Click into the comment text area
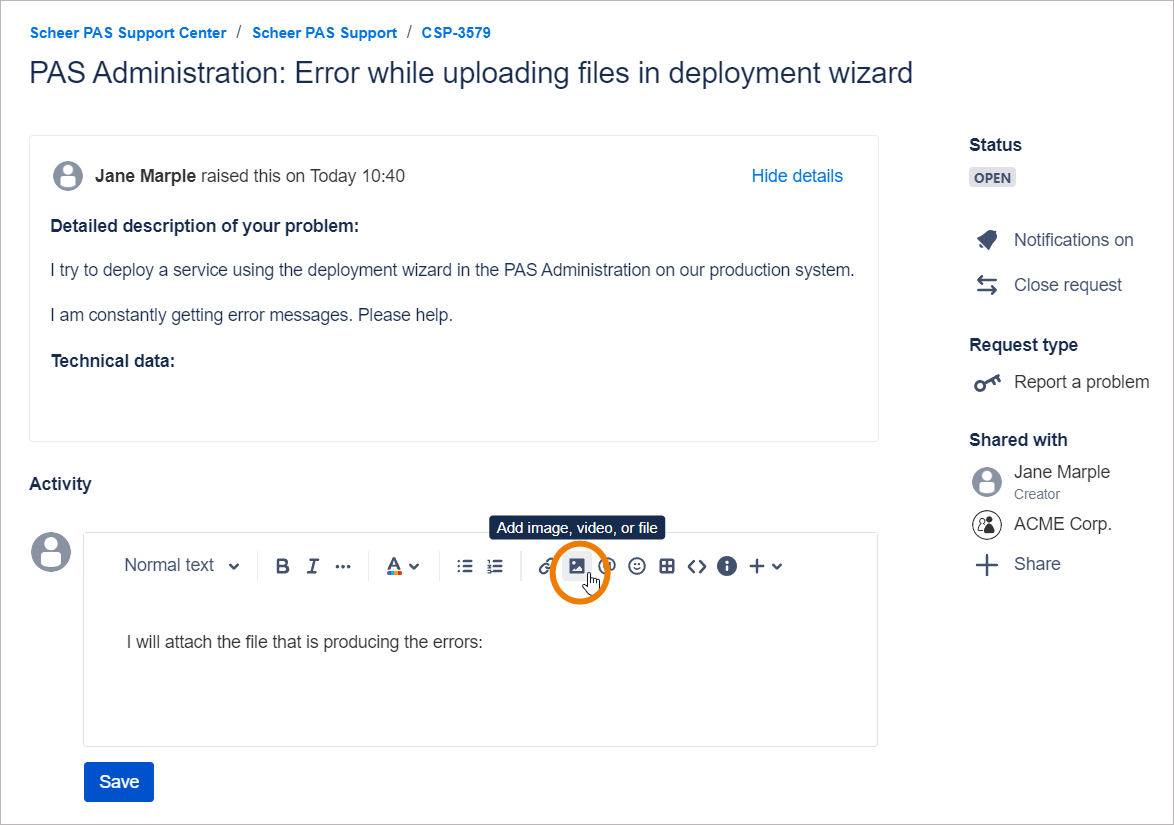Image resolution: width=1174 pixels, height=825 pixels. [x=480, y=680]
